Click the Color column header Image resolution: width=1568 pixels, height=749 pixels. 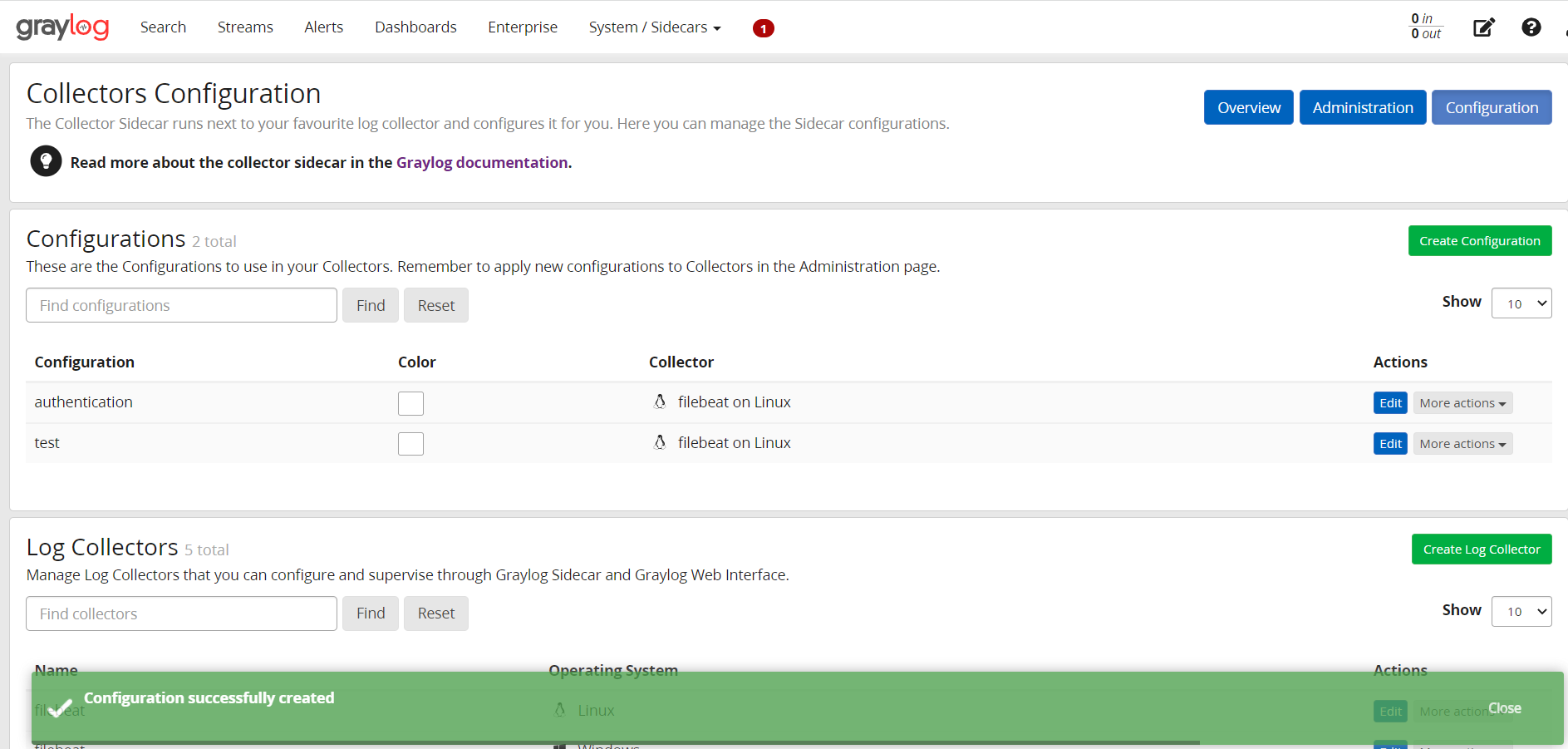pos(416,362)
